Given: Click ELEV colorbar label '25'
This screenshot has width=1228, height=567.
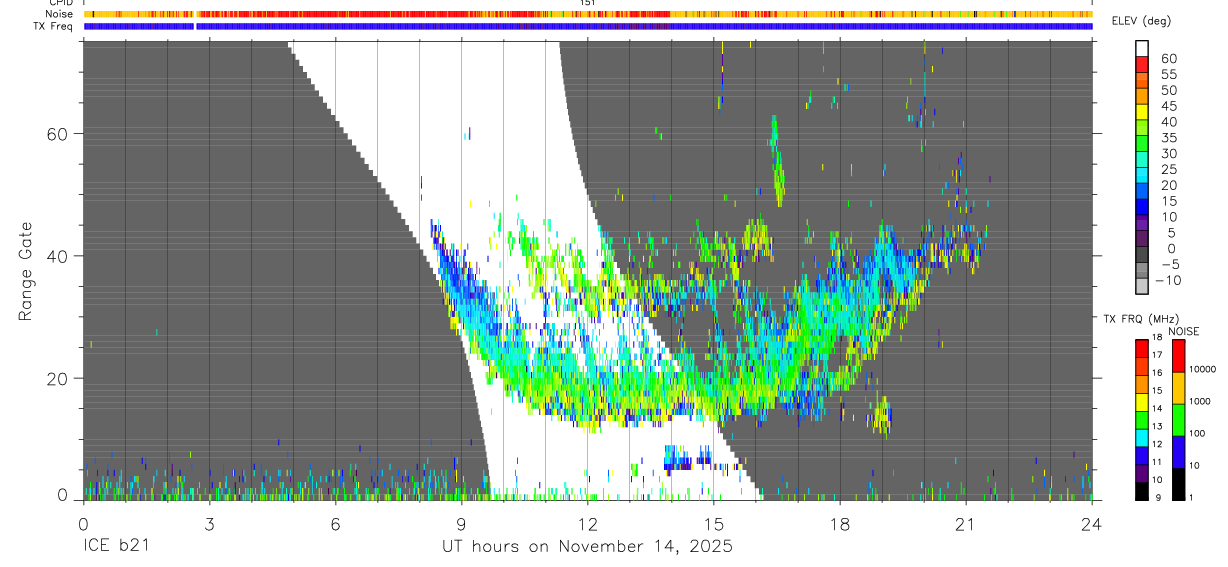Looking at the screenshot, I should (x=1167, y=169).
